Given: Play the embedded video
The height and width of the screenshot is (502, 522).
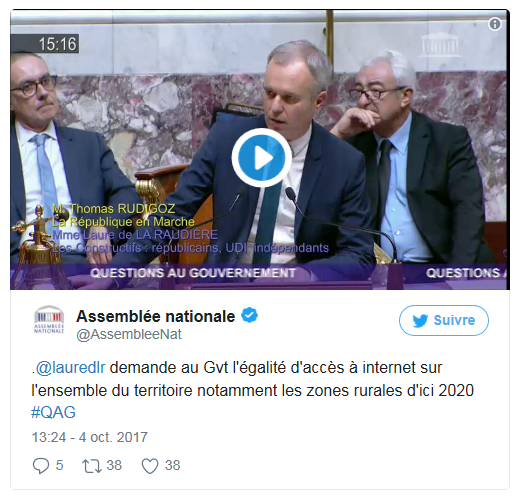Looking at the screenshot, I should pyautogui.click(x=261, y=157).
